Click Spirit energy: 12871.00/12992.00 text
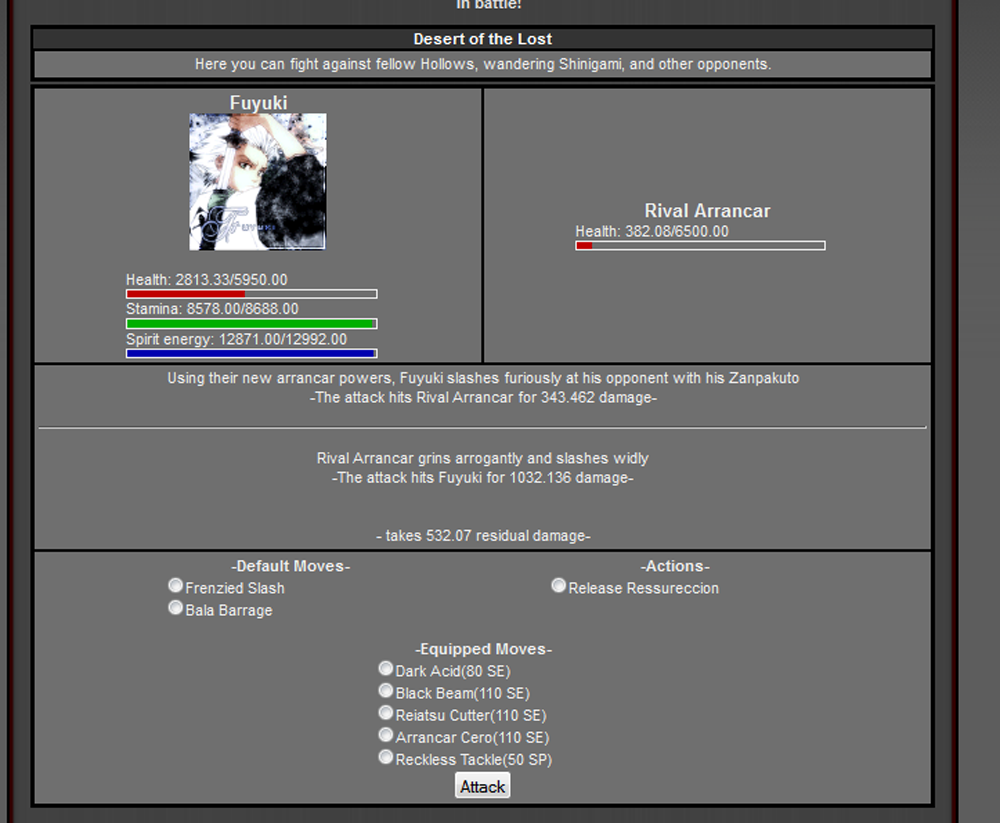Image resolution: width=1000 pixels, height=823 pixels. (237, 339)
